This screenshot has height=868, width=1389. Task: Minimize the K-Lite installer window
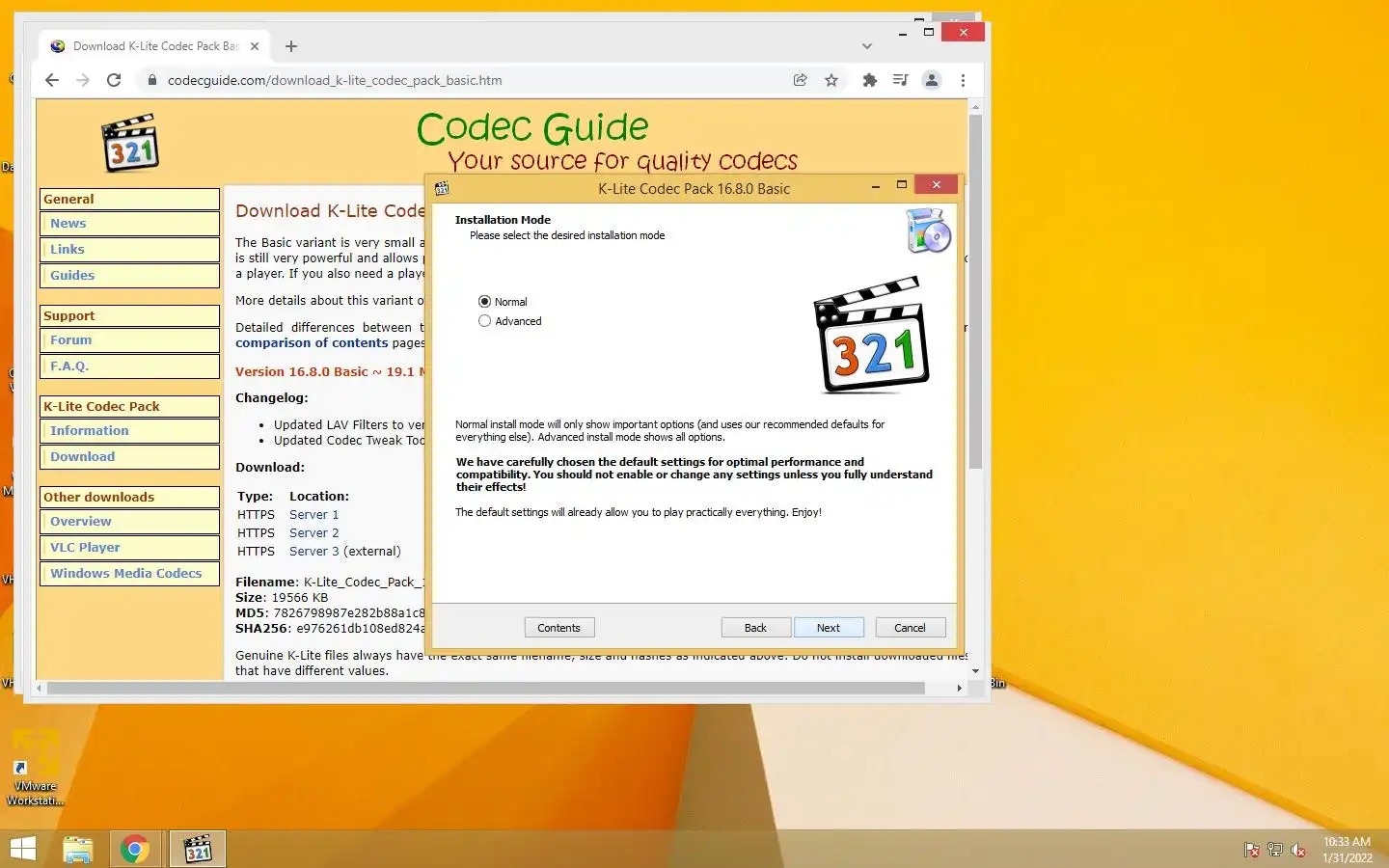875,185
